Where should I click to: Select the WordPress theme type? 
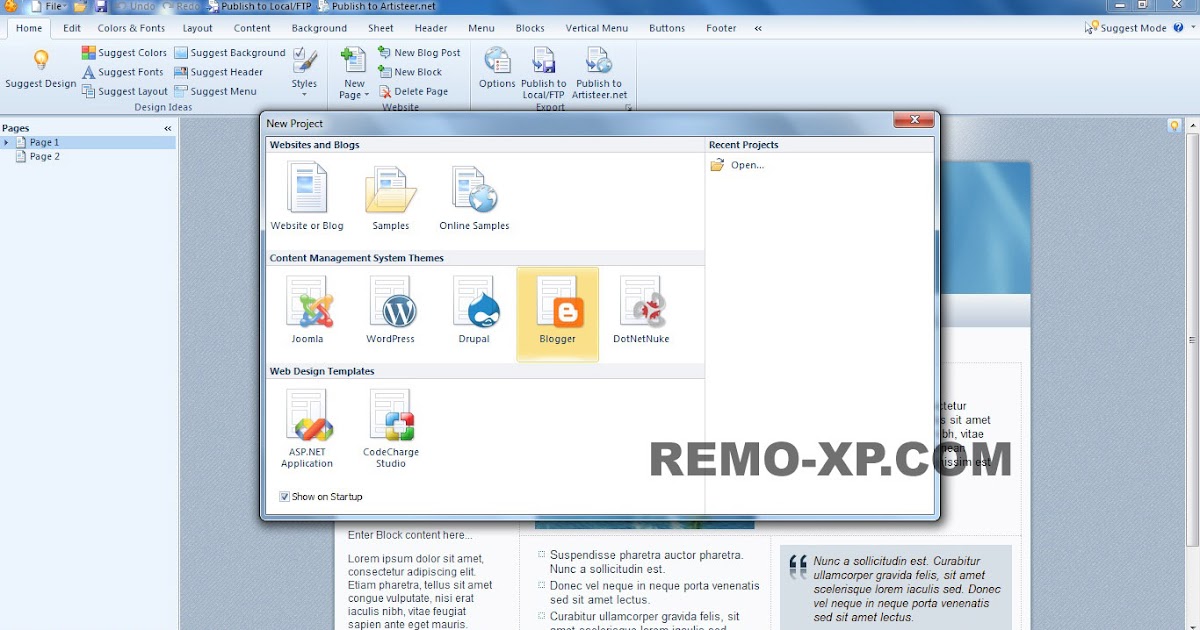(x=390, y=310)
